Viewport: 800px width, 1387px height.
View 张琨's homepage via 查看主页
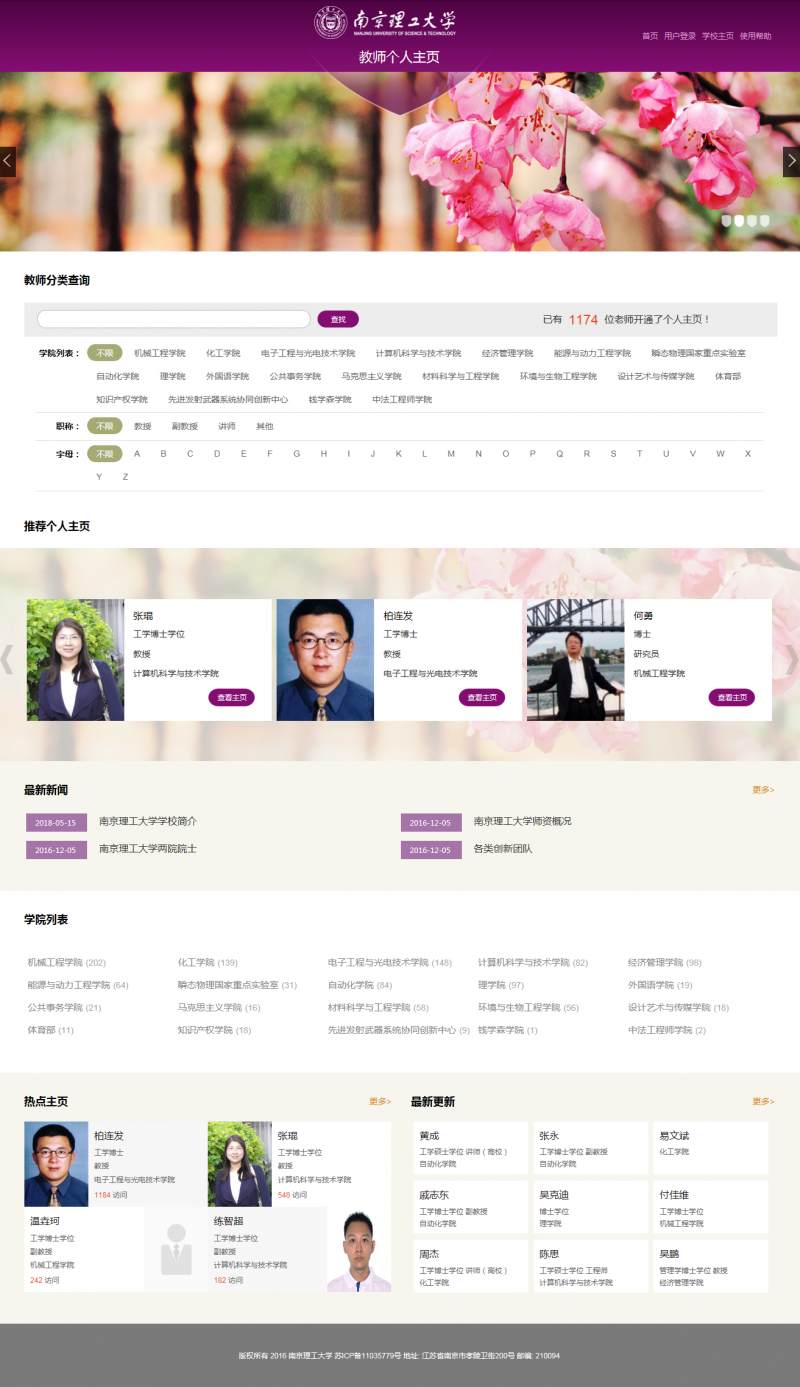231,697
